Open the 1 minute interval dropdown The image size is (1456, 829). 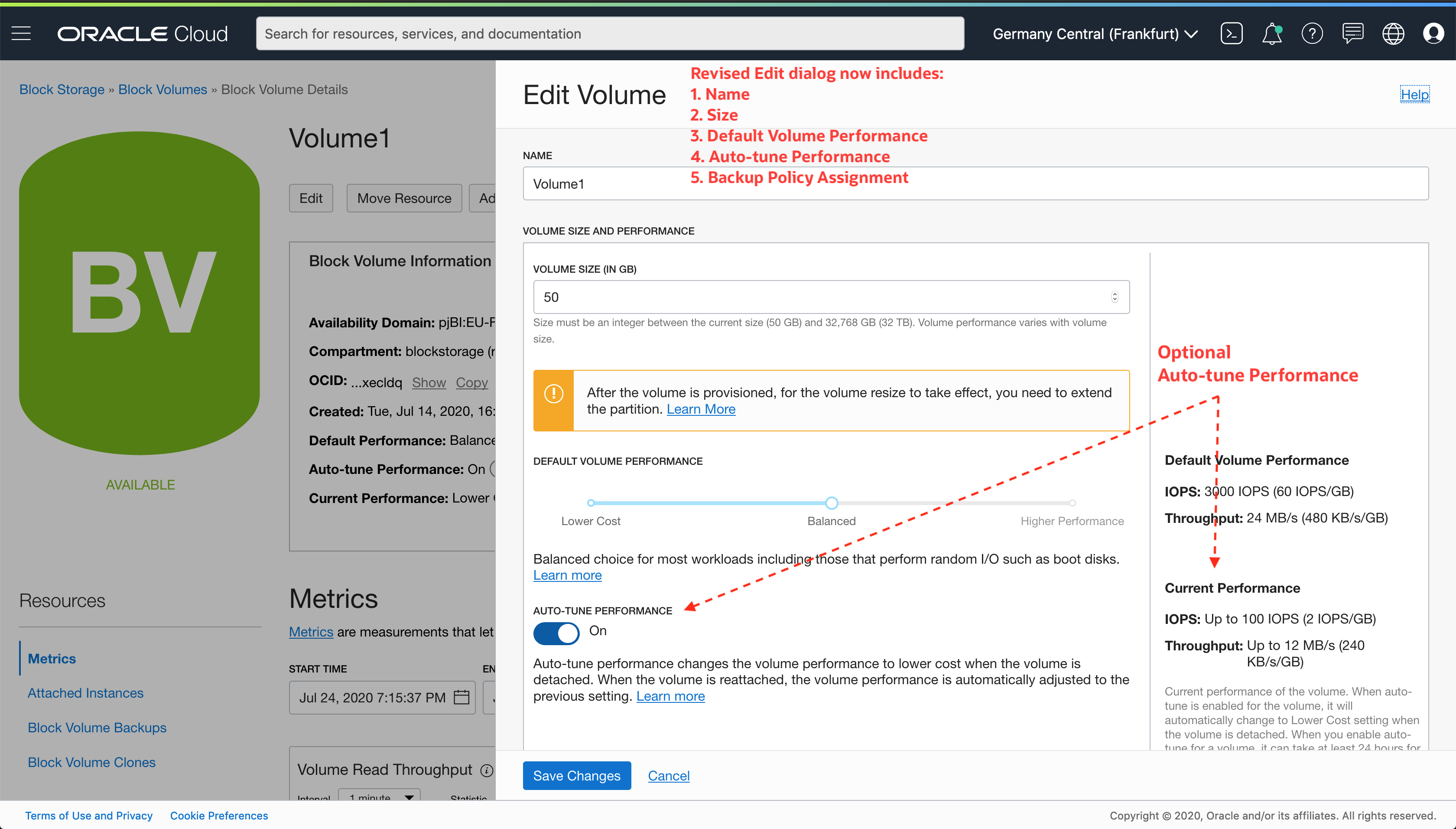point(380,796)
